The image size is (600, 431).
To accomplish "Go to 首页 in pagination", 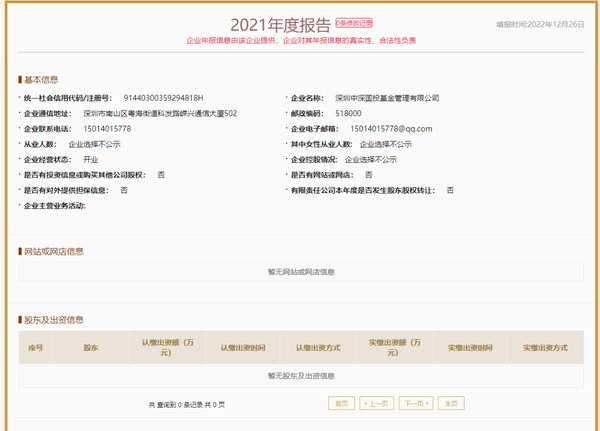I will pyautogui.click(x=341, y=403).
